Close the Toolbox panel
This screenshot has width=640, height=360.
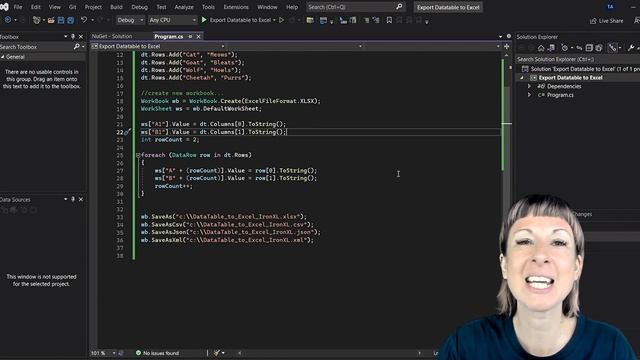(x=81, y=37)
